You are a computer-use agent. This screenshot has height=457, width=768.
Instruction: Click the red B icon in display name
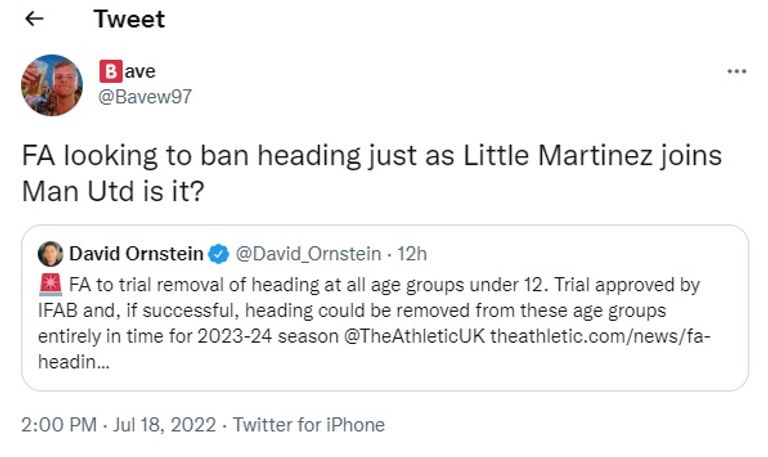point(110,72)
